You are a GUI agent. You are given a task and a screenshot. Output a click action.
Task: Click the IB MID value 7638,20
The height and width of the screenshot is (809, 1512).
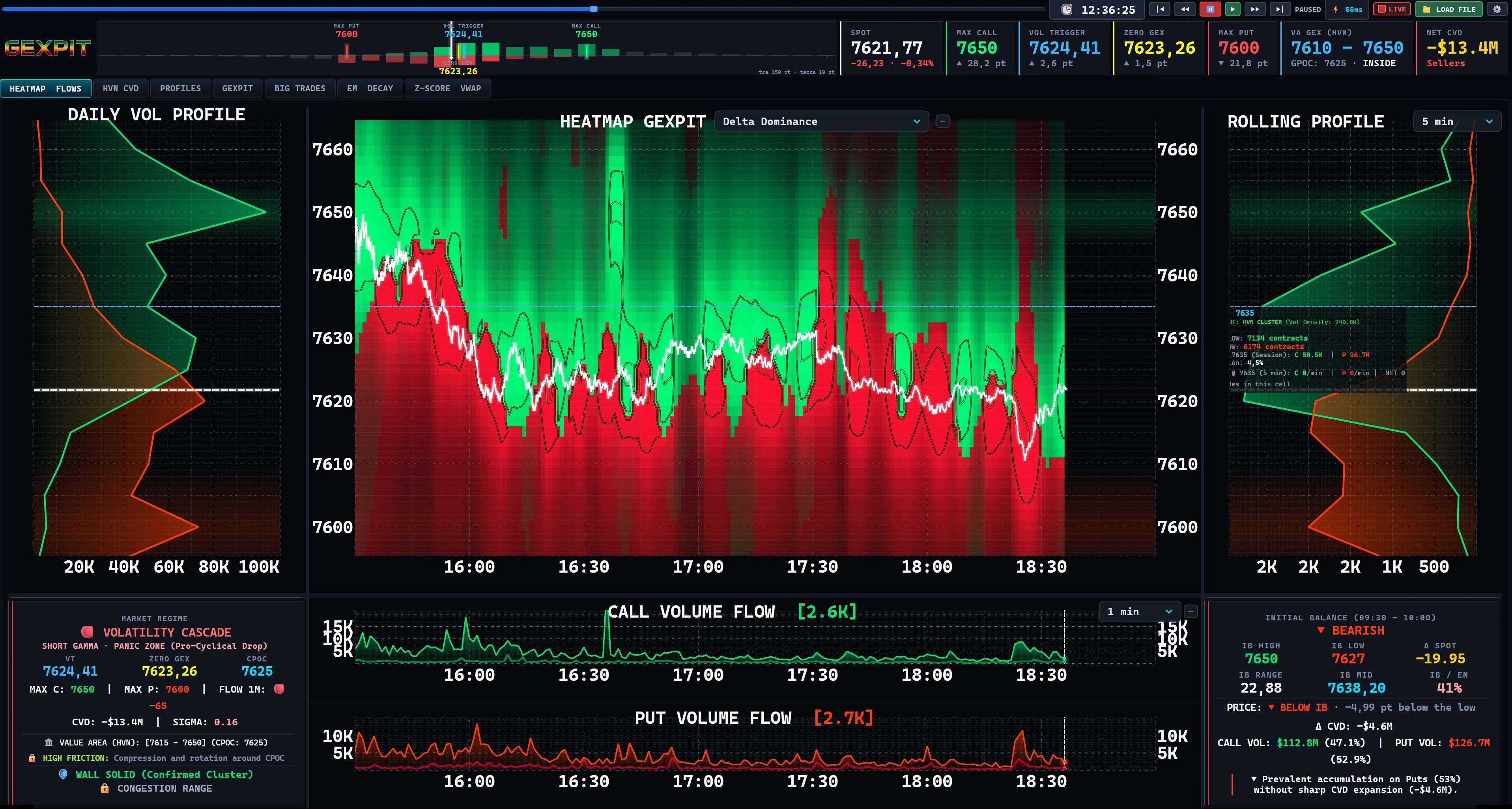[x=1357, y=688]
